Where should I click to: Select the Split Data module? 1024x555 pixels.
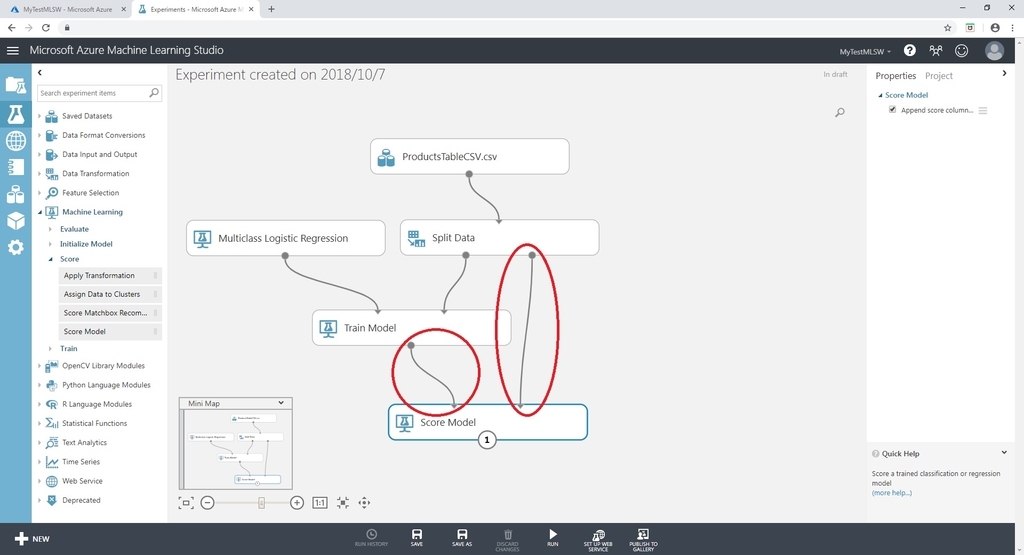499,238
